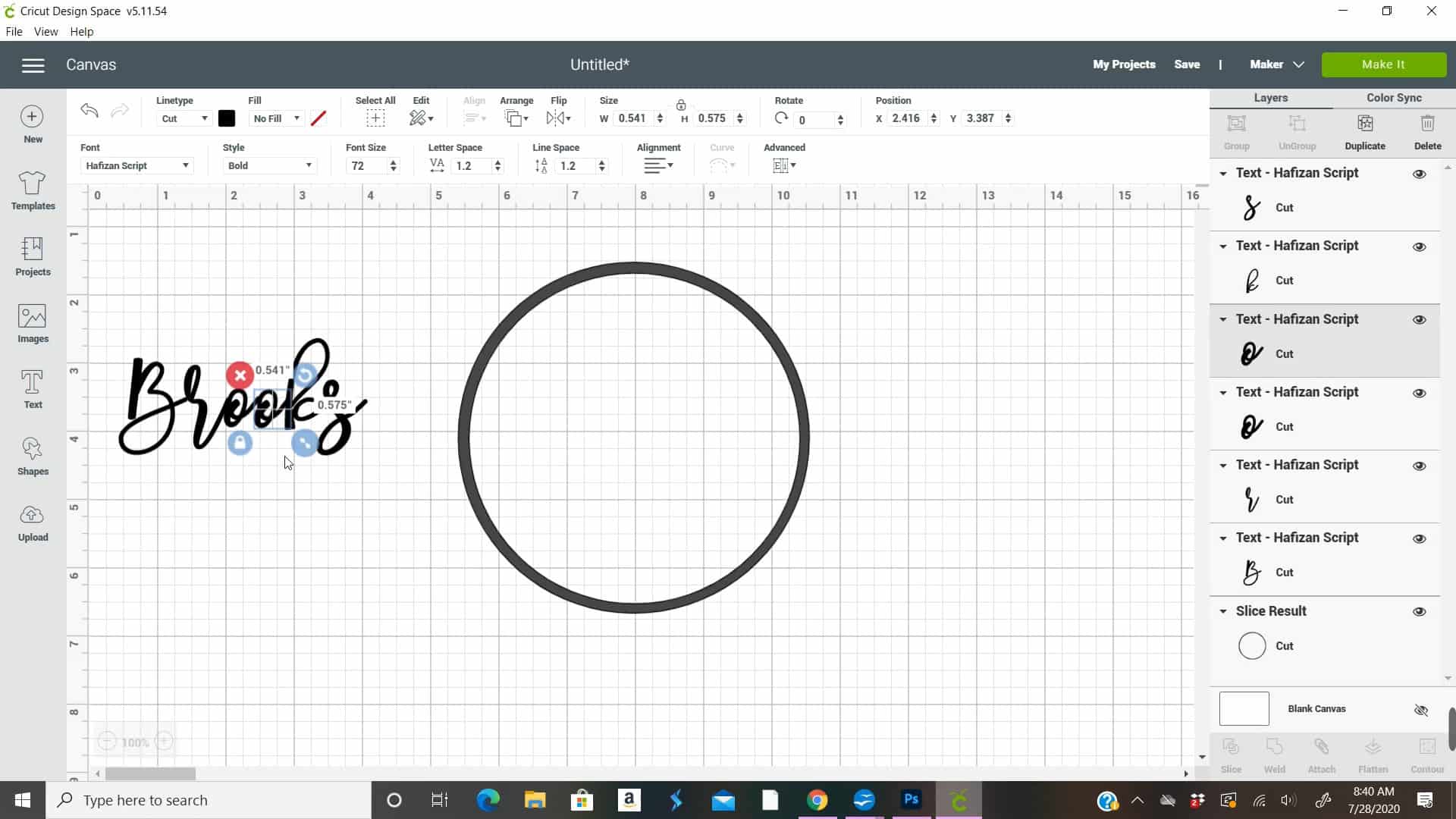Open the Linetype dropdown
This screenshot has height=819, width=1456.
coord(184,118)
